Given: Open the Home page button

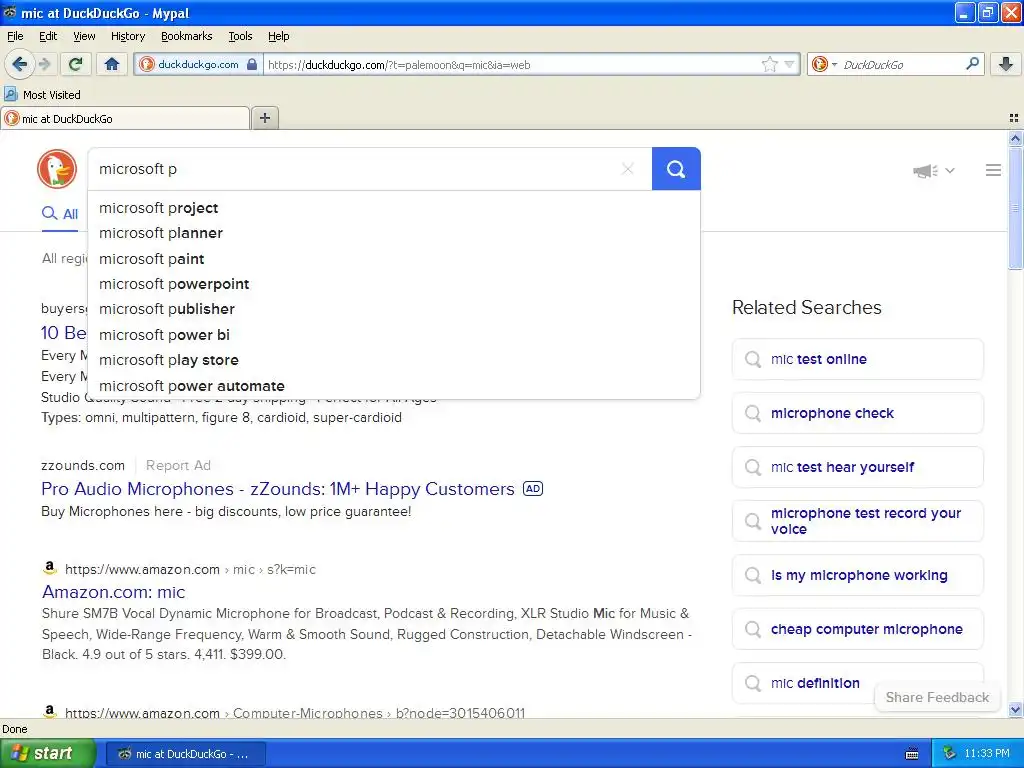Looking at the screenshot, I should click(112, 64).
